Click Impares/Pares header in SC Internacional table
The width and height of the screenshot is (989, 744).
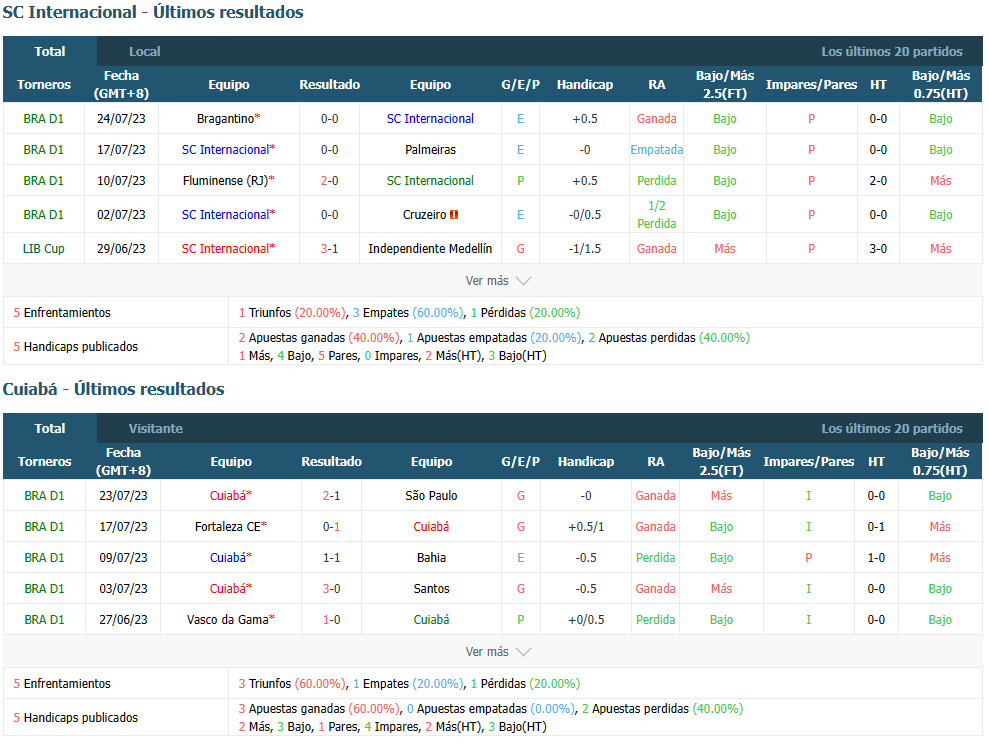click(811, 84)
